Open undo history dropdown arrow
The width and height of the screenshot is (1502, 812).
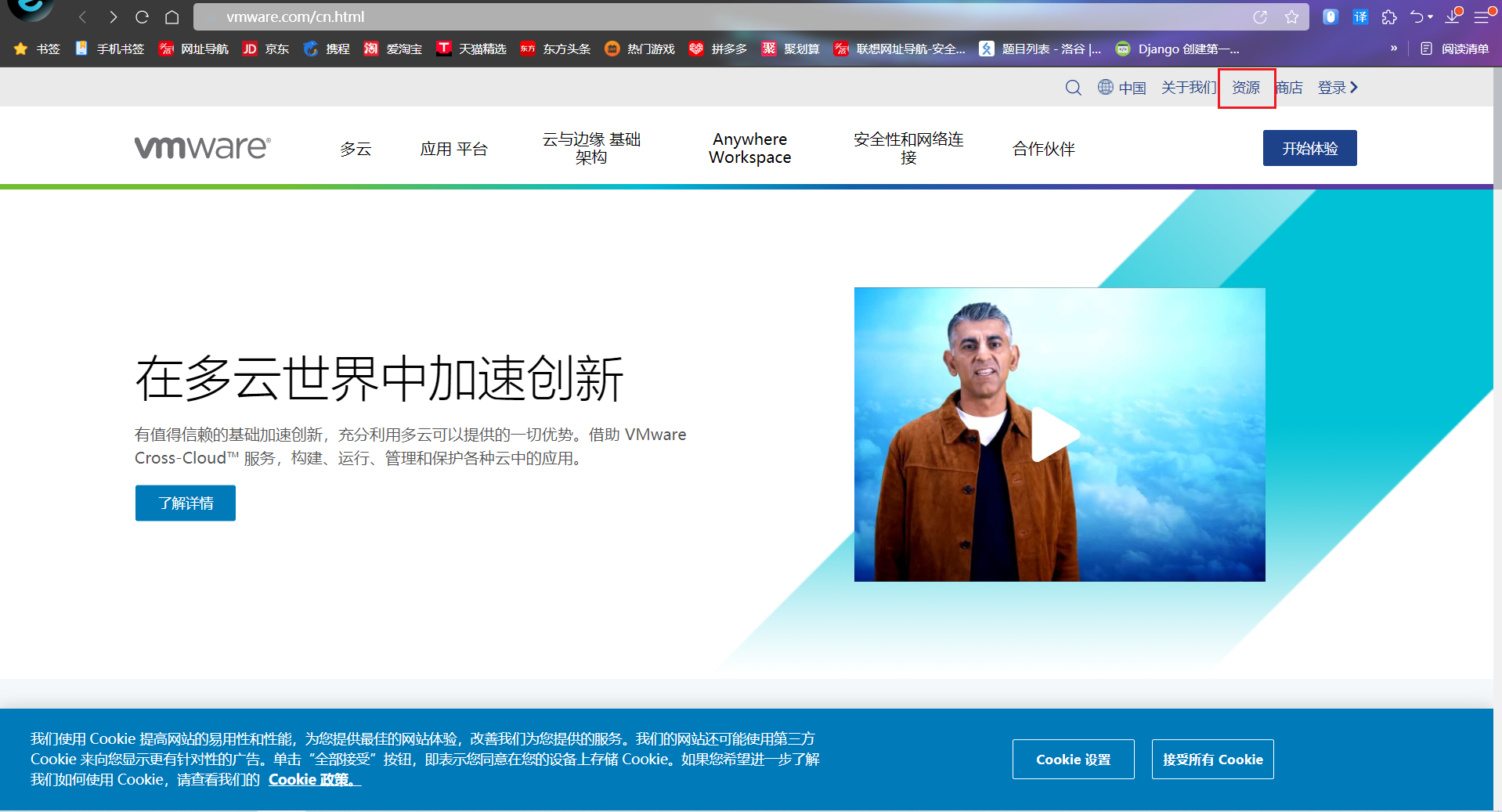pos(1431,16)
